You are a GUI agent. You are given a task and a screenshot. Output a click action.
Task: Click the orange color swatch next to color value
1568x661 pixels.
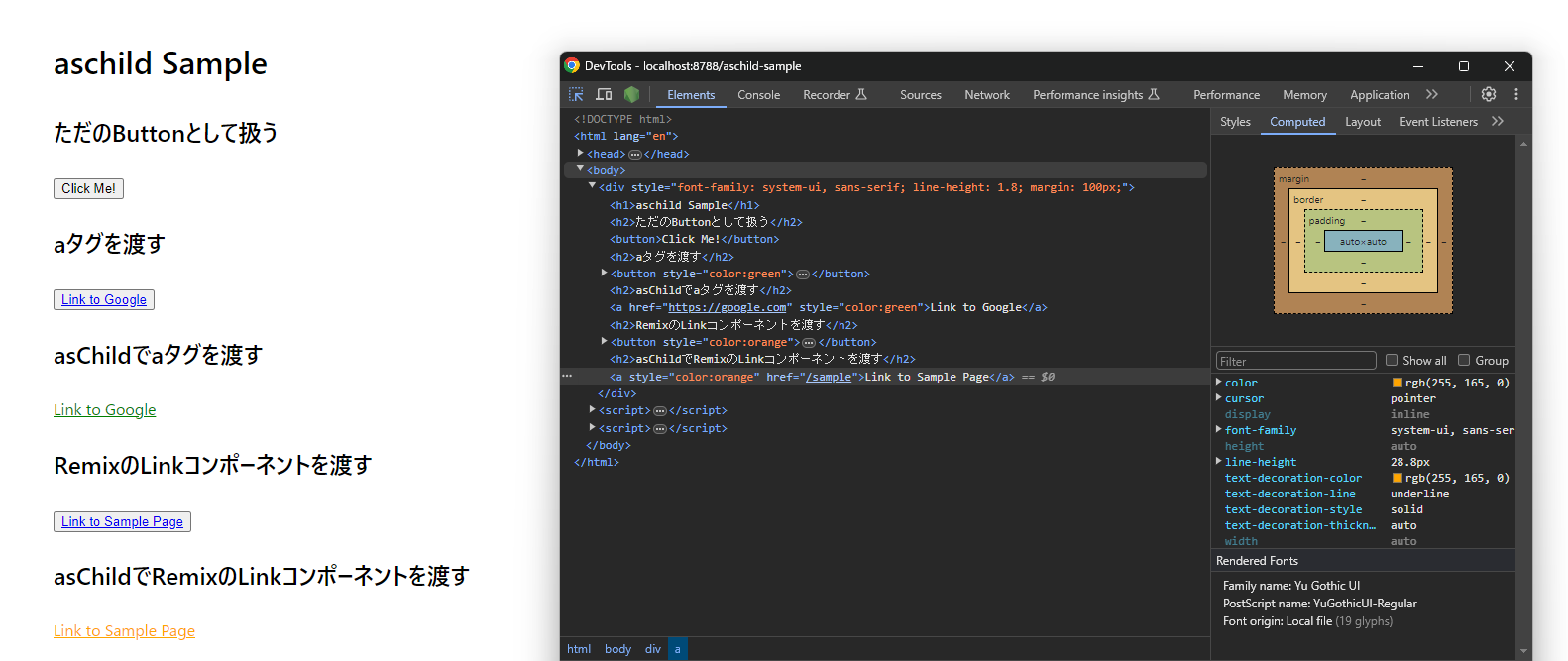coord(1397,383)
